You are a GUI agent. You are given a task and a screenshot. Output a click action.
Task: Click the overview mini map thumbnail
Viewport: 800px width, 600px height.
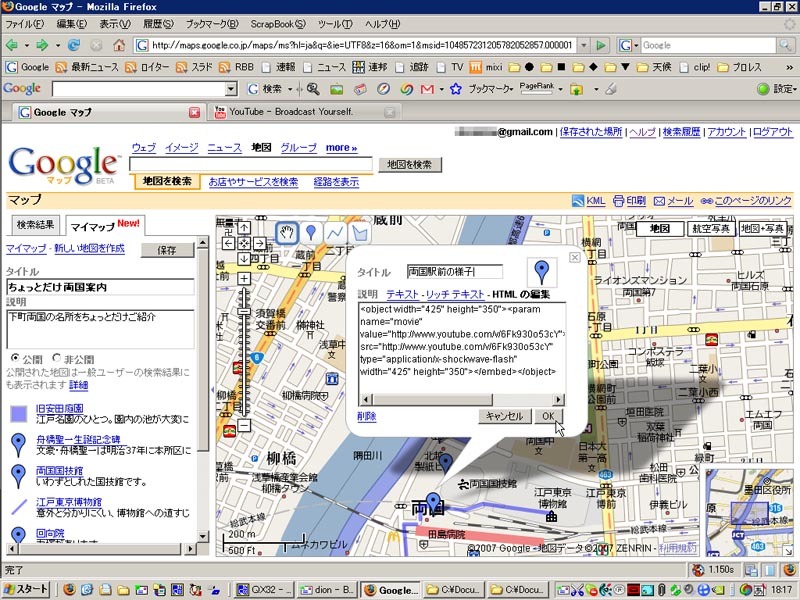749,512
